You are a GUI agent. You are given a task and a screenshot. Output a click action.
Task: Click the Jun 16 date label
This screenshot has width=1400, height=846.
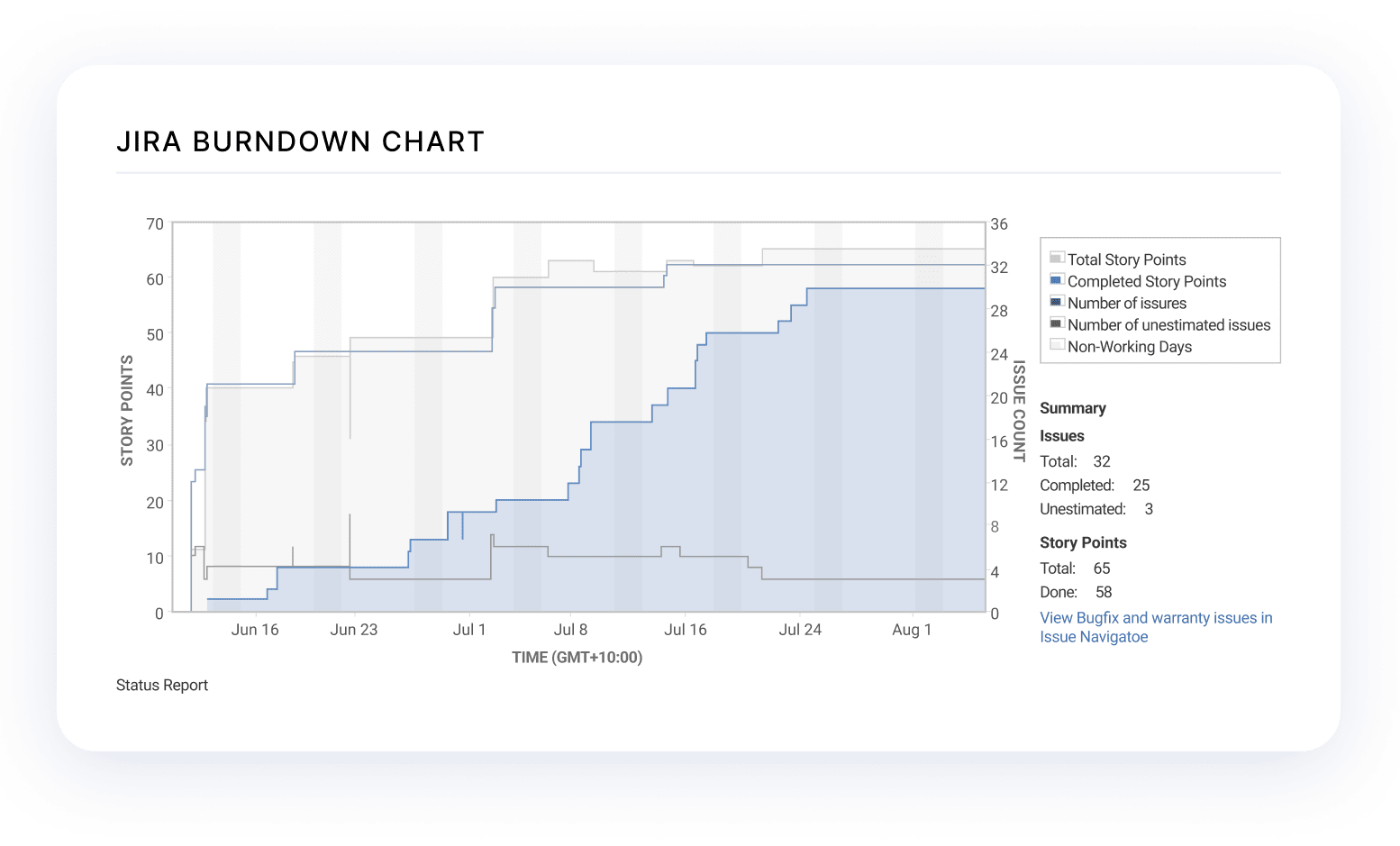coord(255,630)
